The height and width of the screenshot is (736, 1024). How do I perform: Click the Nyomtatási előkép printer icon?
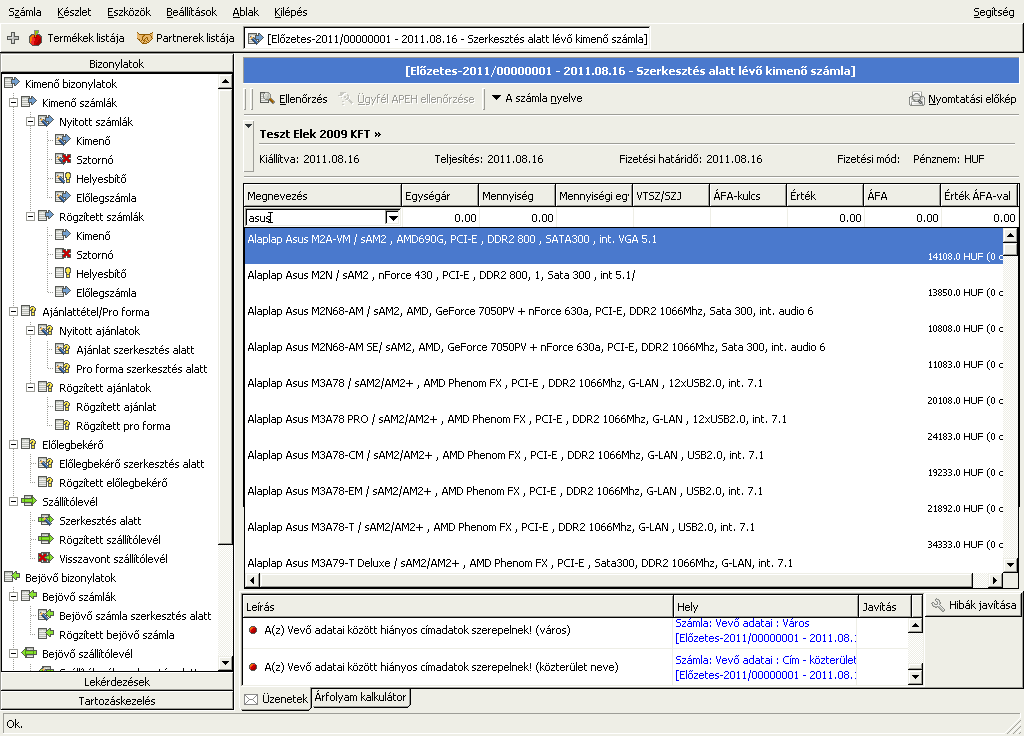click(917, 99)
